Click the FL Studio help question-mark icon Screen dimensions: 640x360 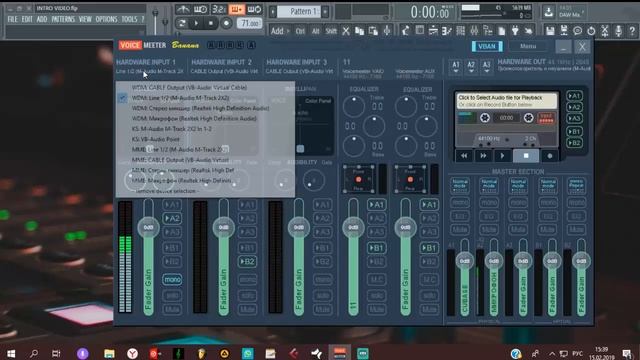click(x=632, y=31)
